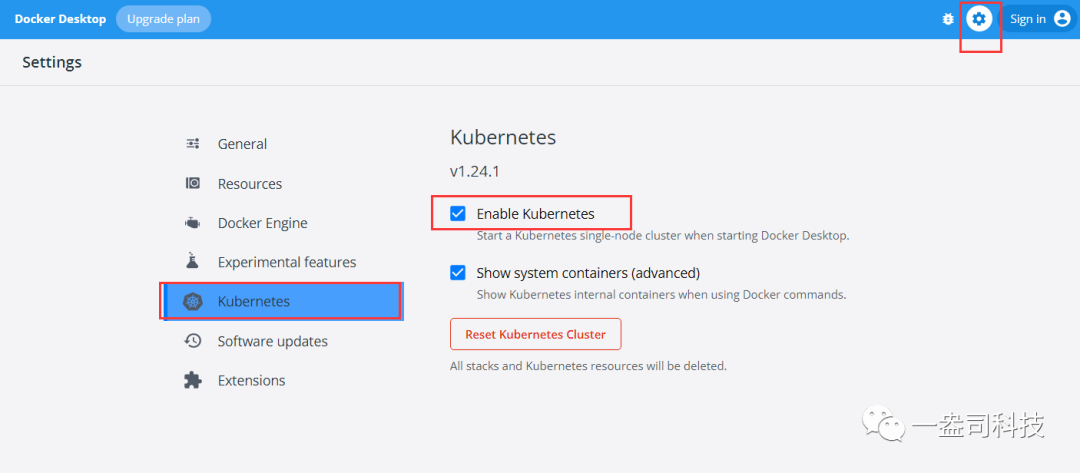Click the Sign in button

(x=1028, y=19)
